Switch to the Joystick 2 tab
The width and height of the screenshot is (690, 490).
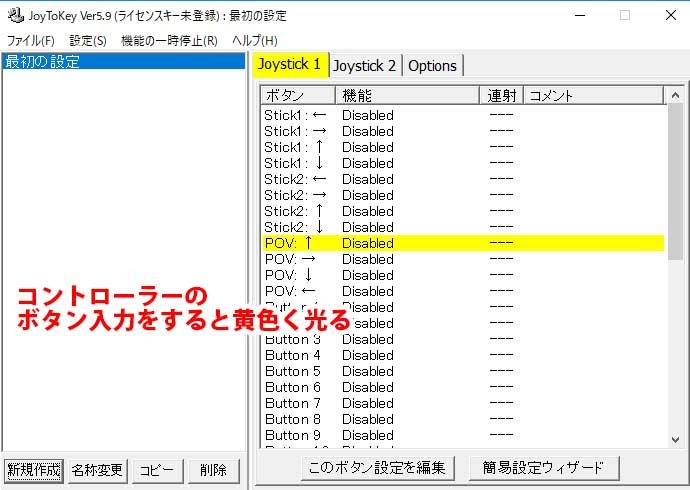[365, 66]
